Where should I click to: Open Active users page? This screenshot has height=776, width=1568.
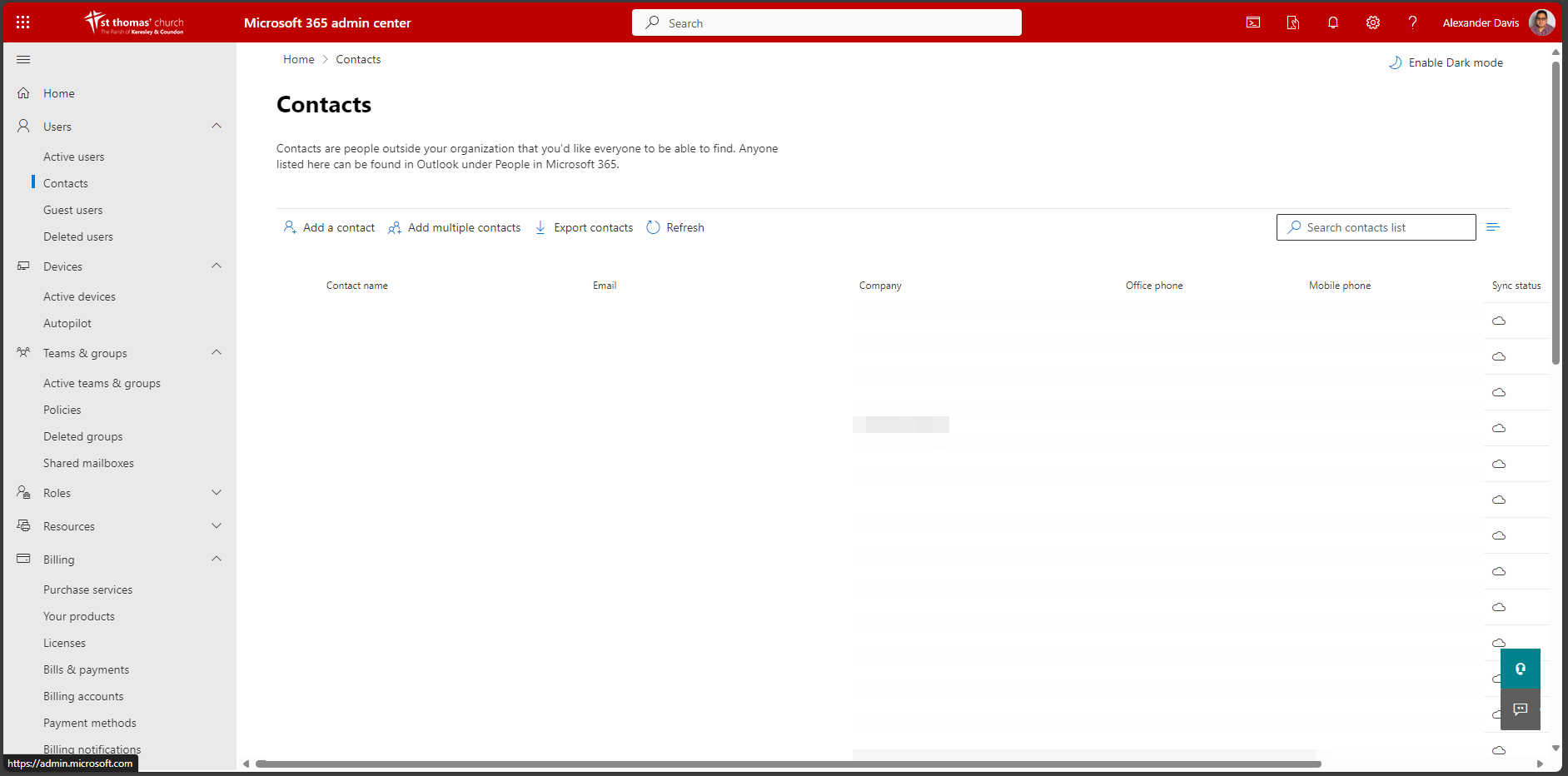(74, 157)
